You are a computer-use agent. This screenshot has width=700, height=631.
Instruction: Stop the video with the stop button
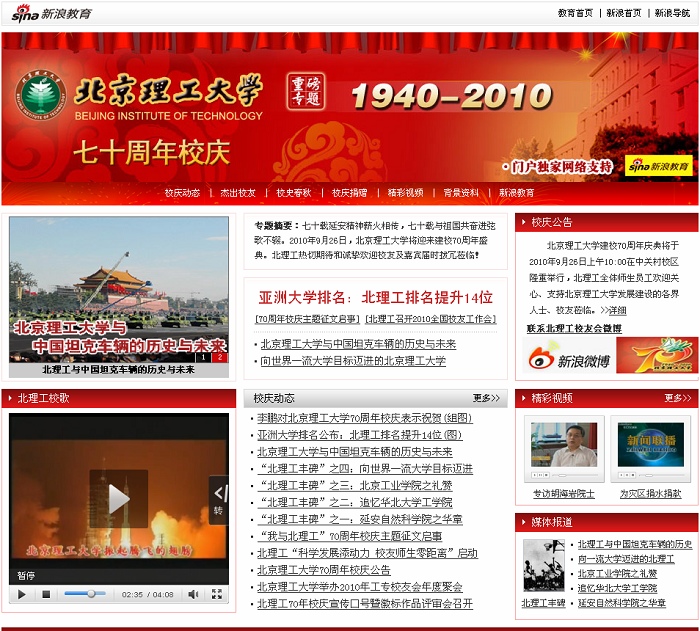(46, 594)
